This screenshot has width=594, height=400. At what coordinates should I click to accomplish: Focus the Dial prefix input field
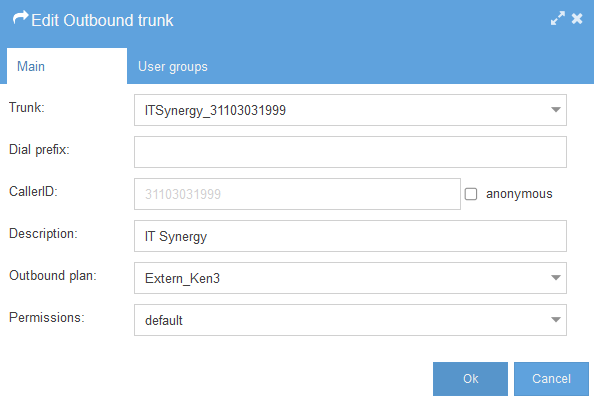click(350, 152)
